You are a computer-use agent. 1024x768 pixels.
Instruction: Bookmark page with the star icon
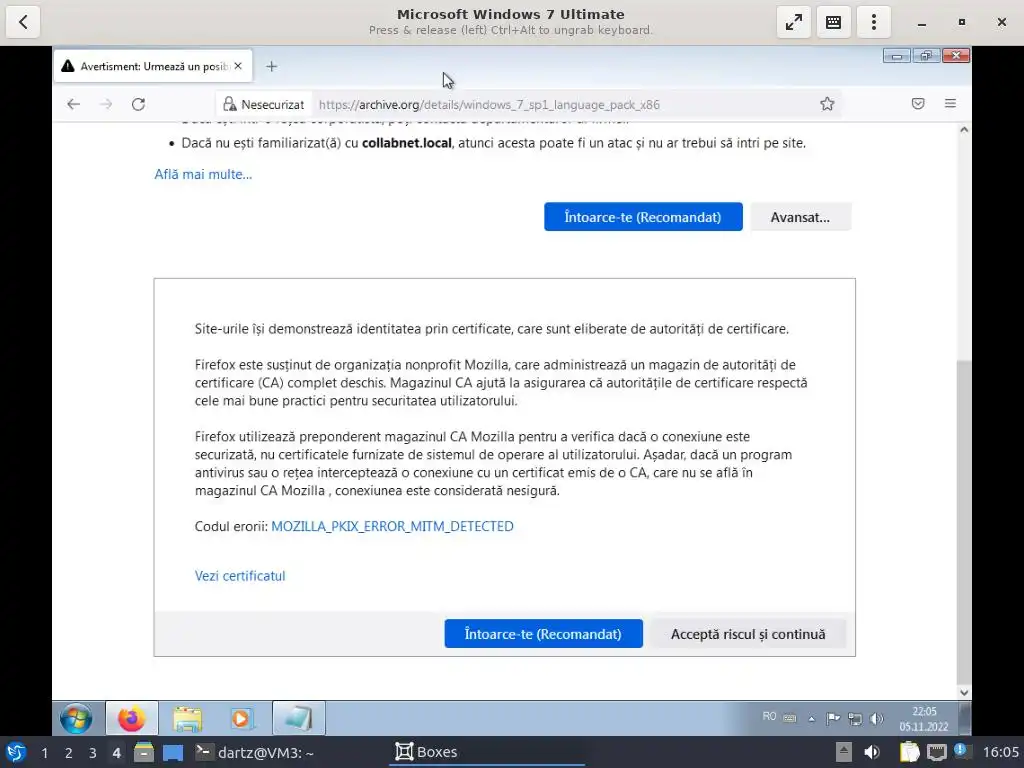pos(827,104)
